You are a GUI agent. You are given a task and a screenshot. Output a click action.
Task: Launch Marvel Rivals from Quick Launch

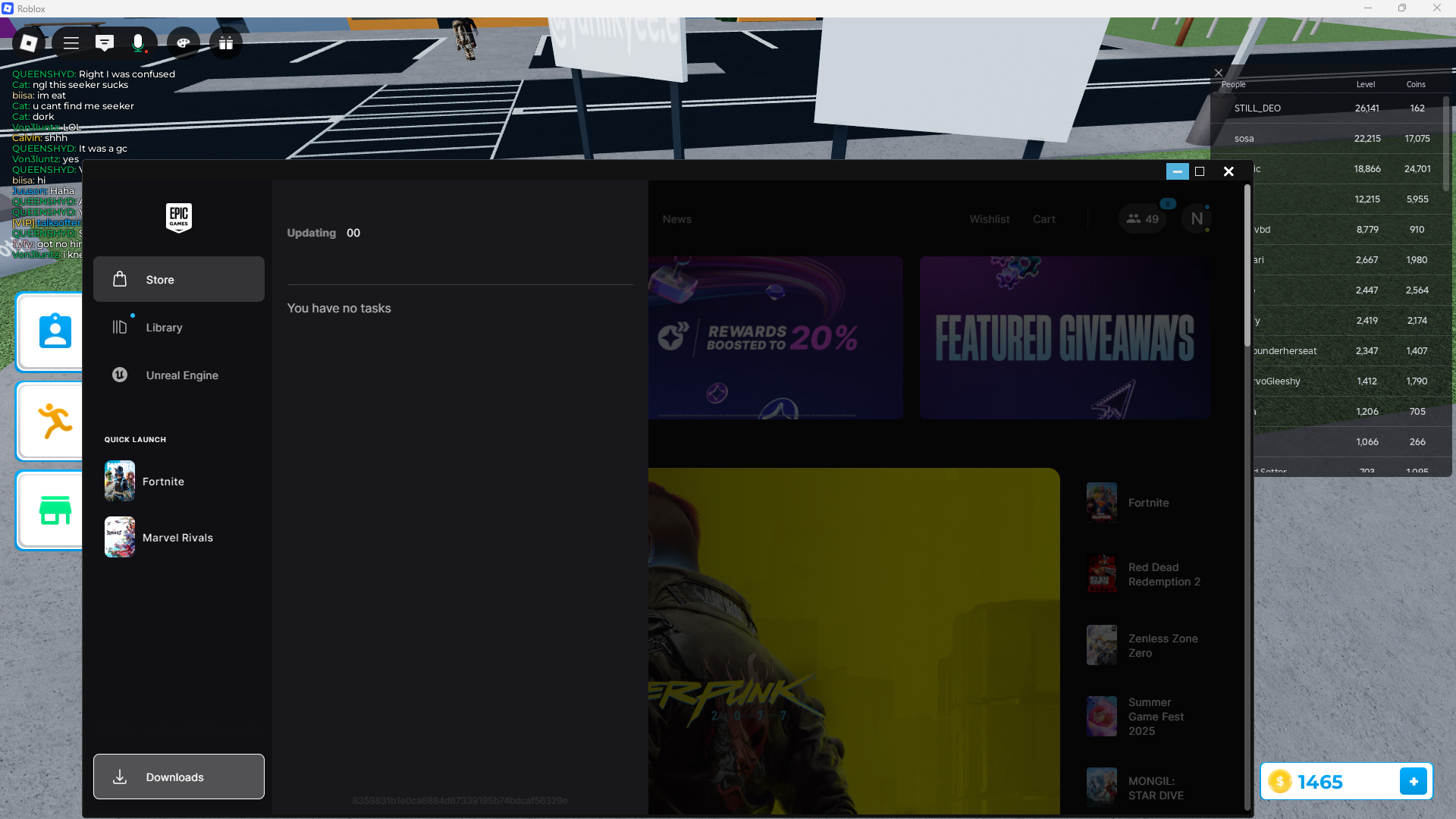(x=179, y=537)
